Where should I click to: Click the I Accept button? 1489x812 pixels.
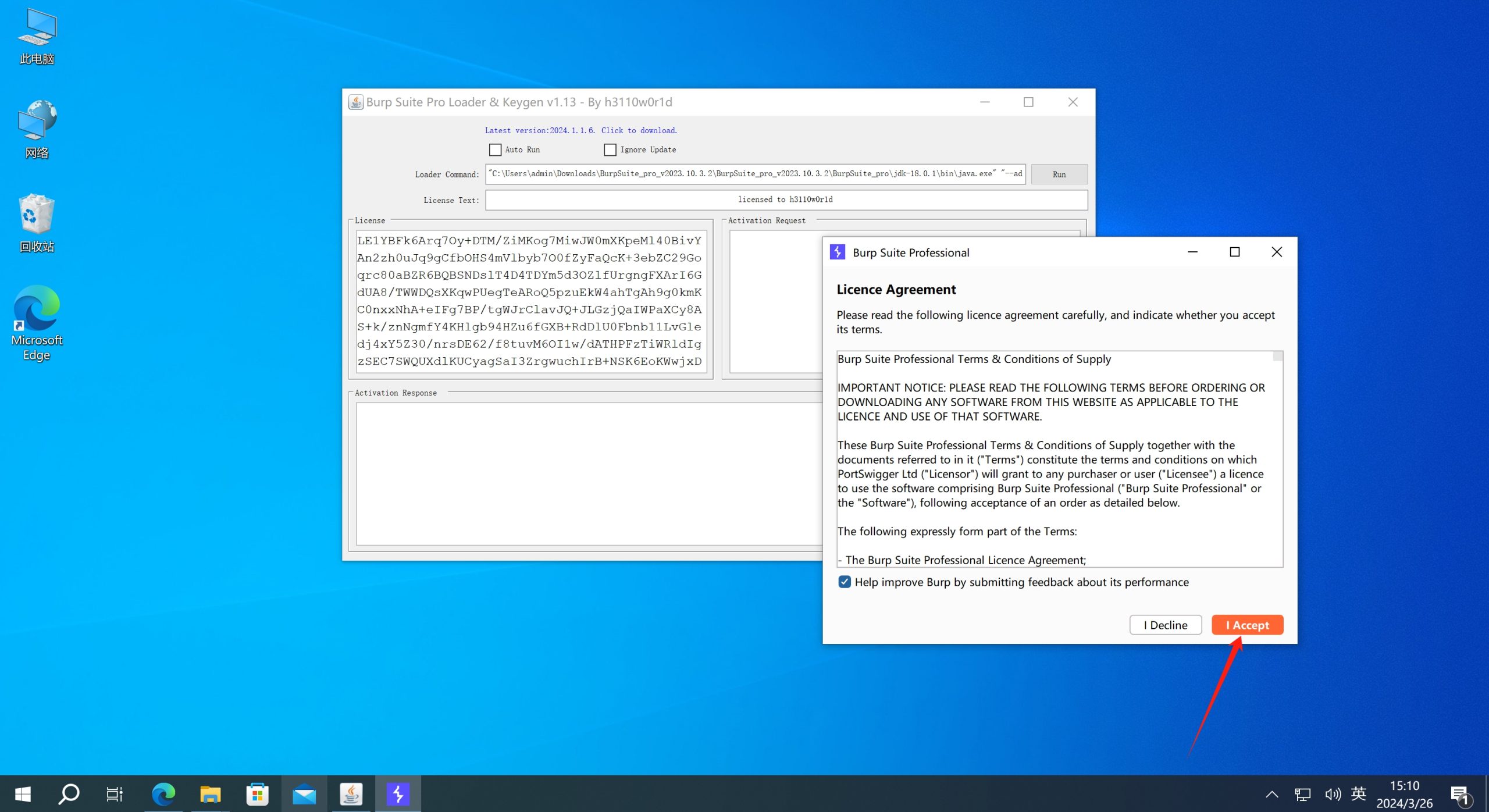click(x=1247, y=625)
